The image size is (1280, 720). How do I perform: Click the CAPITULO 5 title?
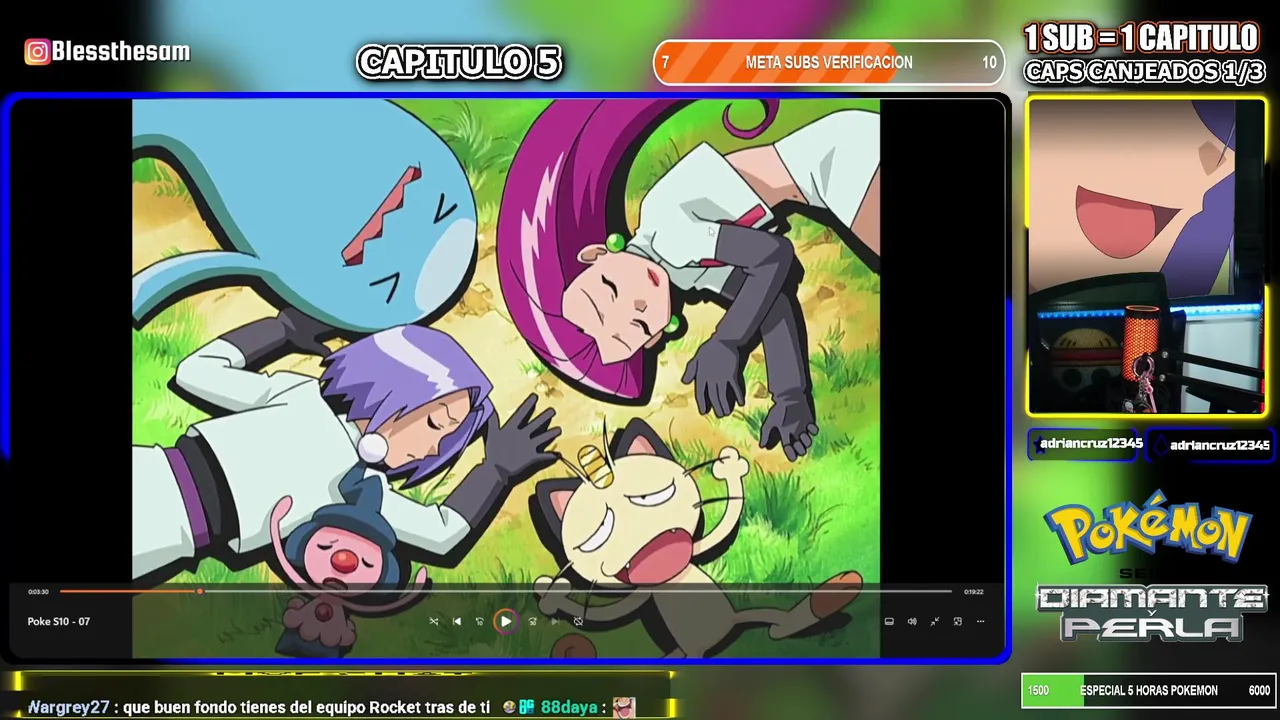(x=459, y=62)
